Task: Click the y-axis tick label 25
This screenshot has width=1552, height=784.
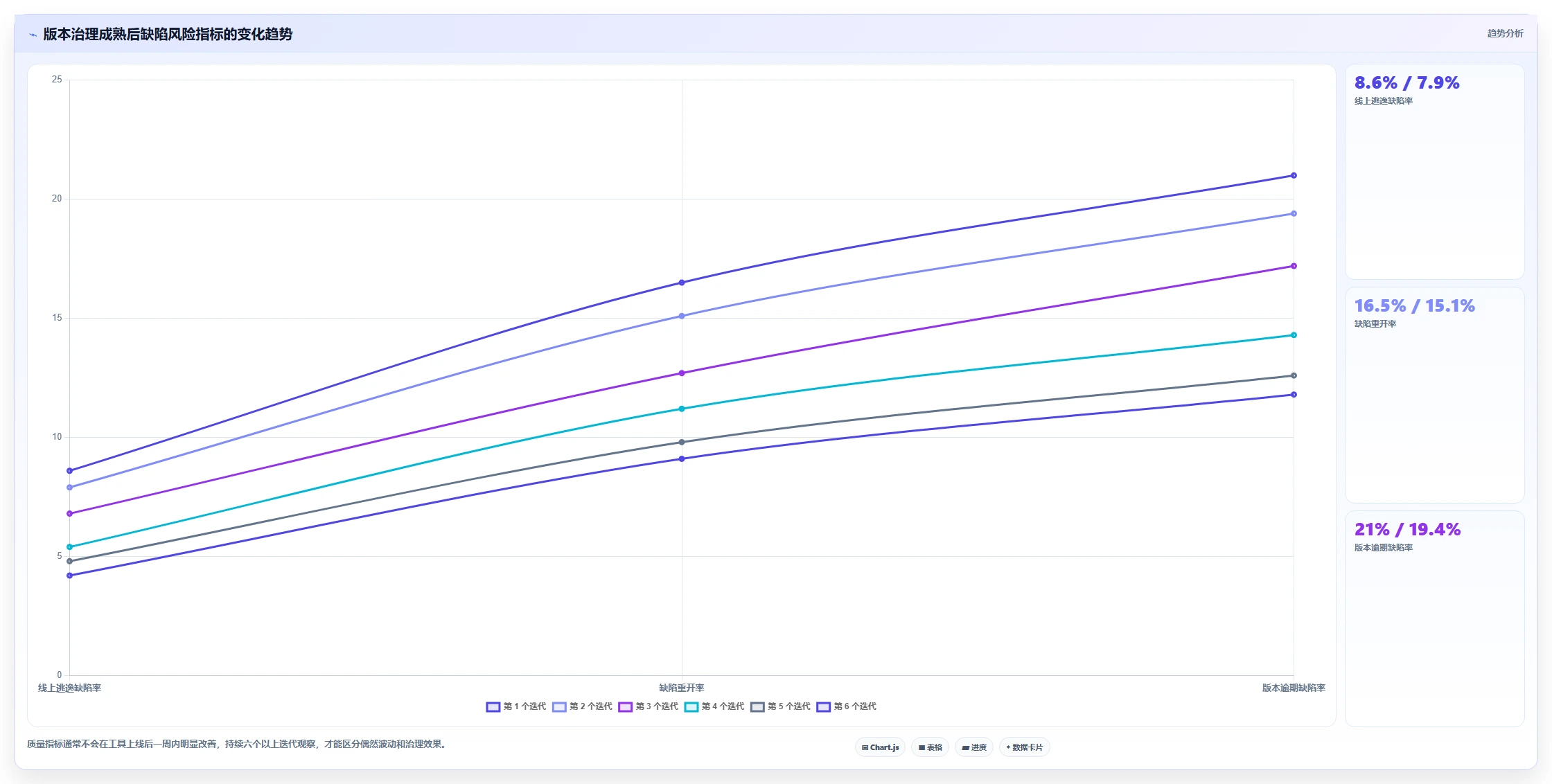Action: click(x=57, y=80)
